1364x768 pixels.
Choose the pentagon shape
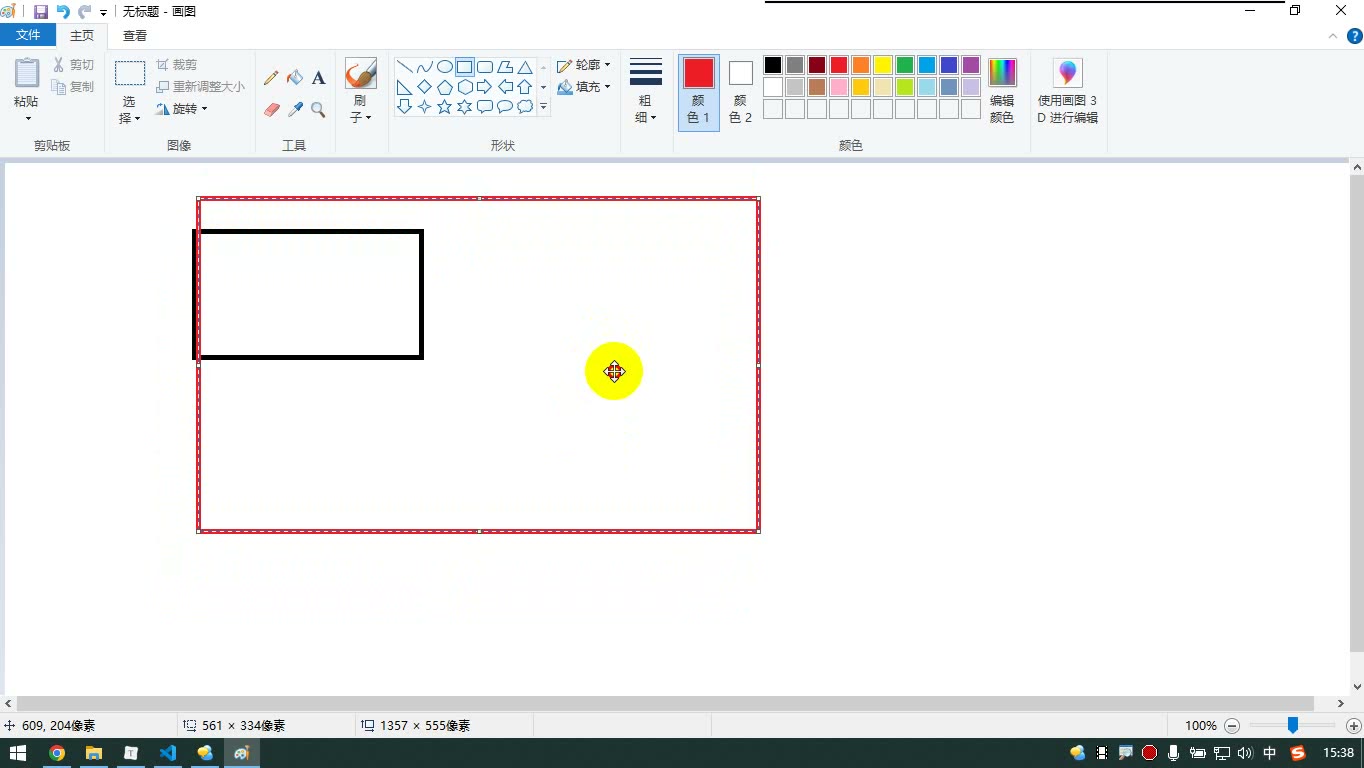(x=445, y=87)
